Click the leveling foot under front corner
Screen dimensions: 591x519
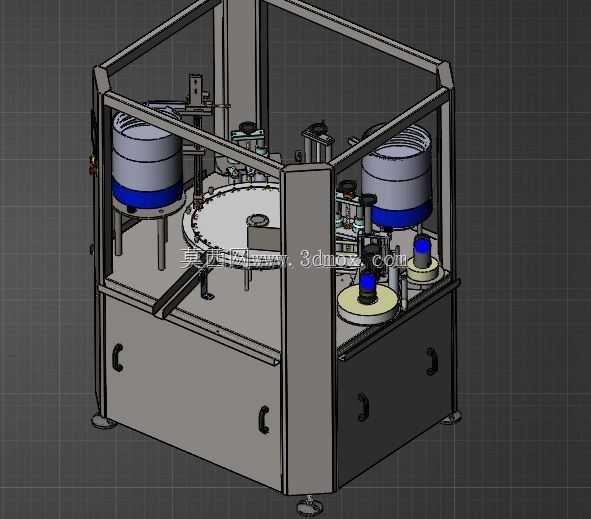tap(310, 506)
